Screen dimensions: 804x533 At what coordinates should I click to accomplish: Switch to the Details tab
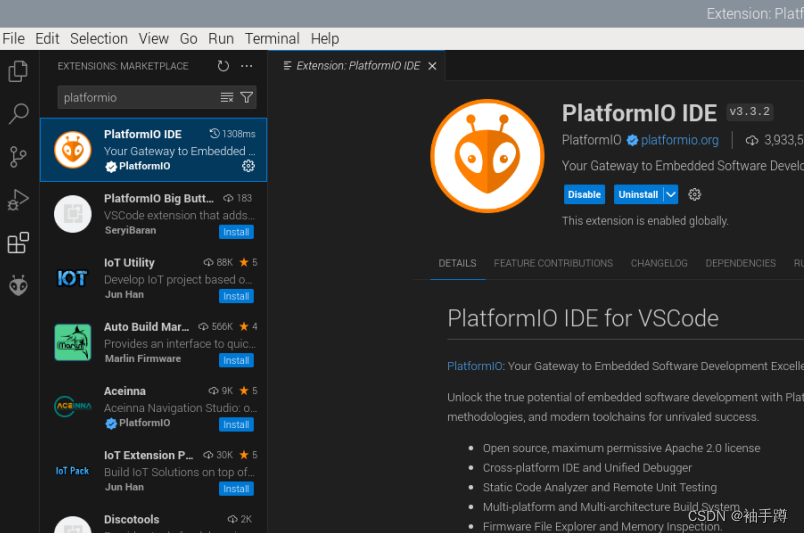(x=457, y=263)
